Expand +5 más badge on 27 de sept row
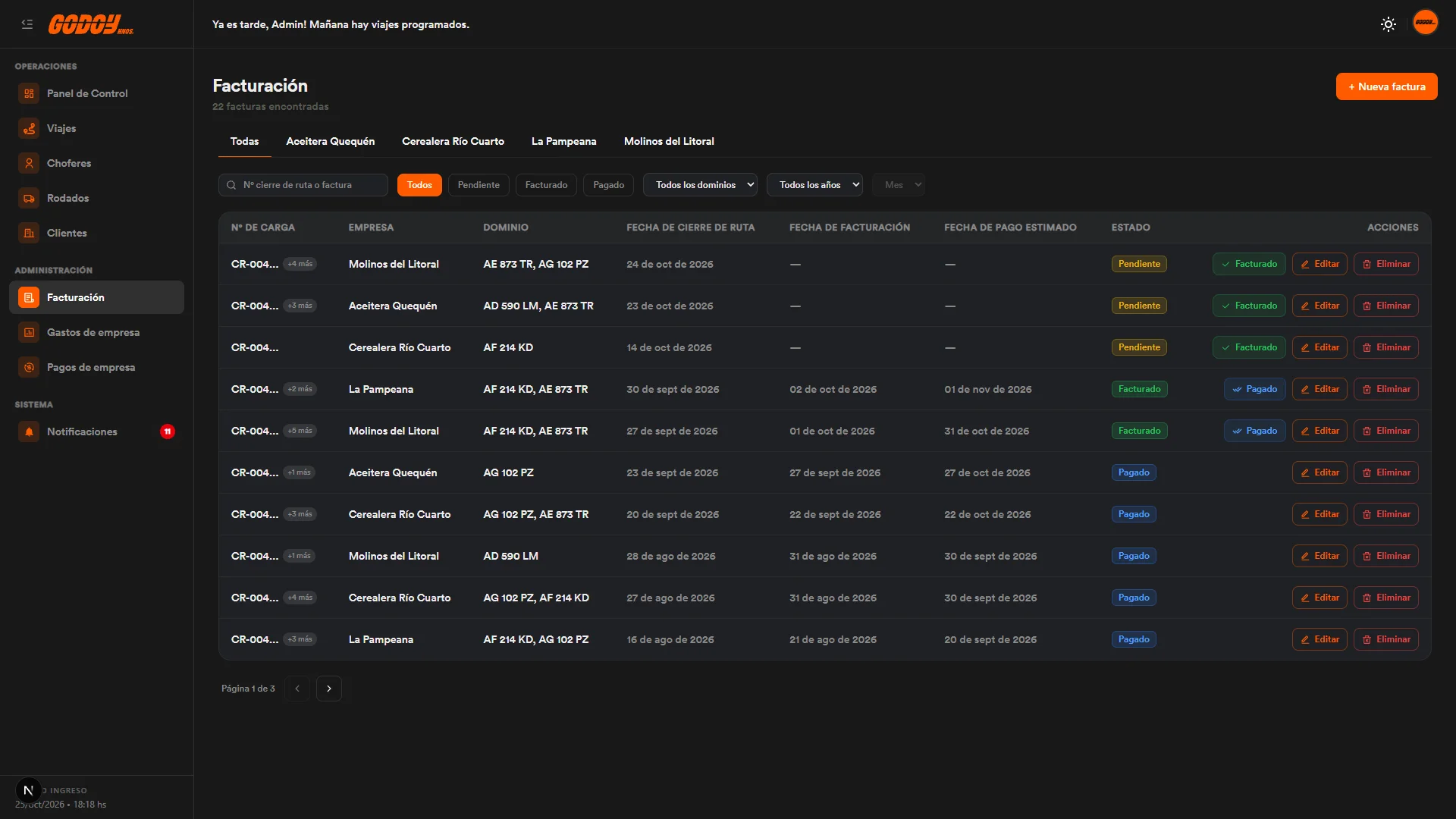This screenshot has width=1456, height=819. pos(300,431)
